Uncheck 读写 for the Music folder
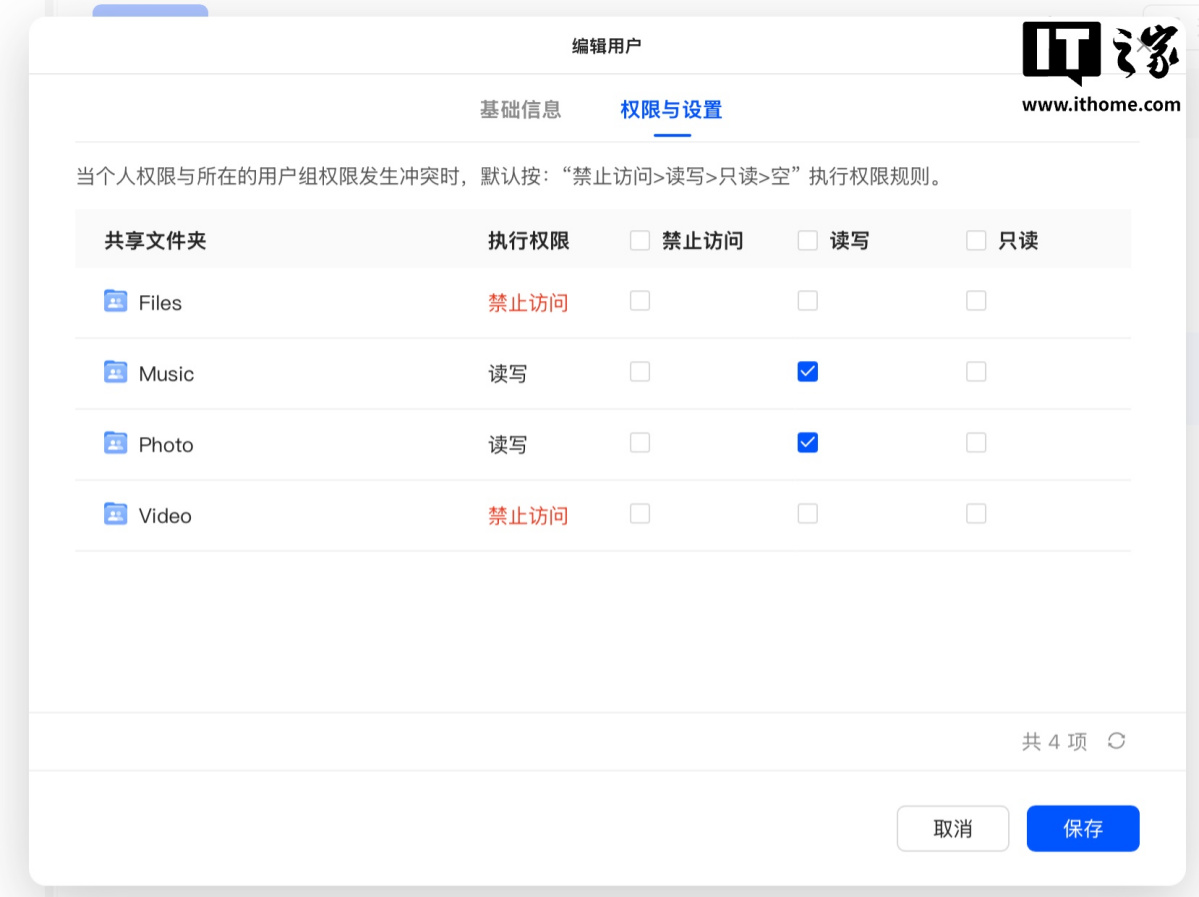 pos(808,372)
